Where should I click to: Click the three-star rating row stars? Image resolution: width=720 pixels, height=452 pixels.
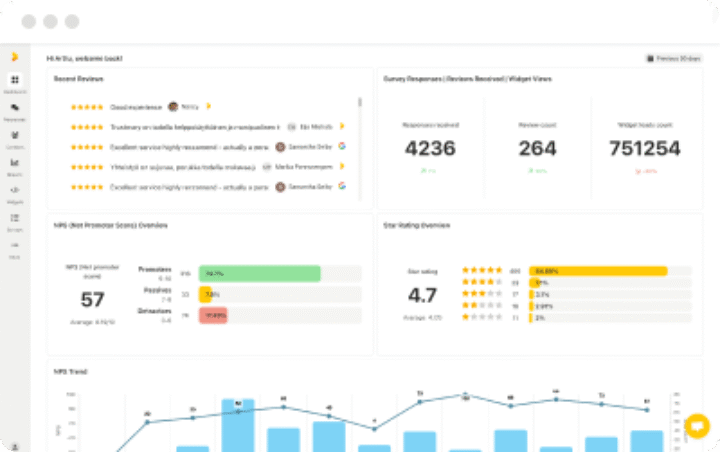pyautogui.click(x=482, y=294)
